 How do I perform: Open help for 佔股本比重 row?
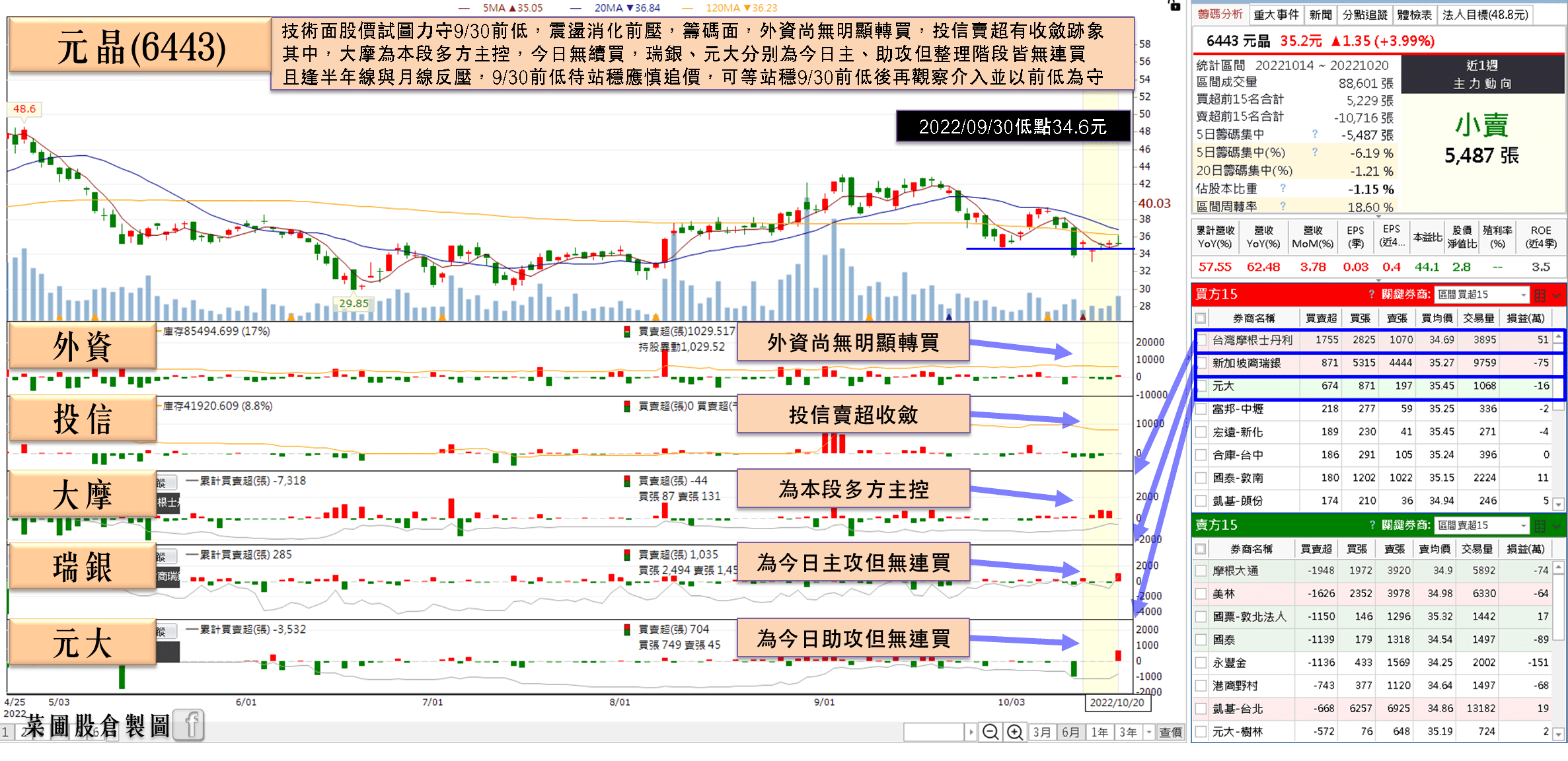point(1283,188)
